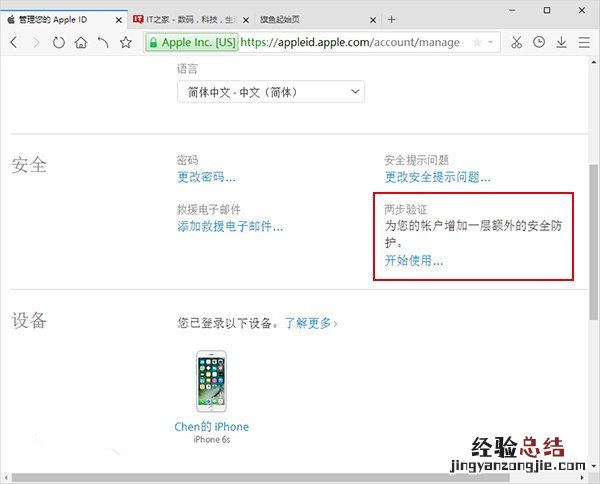Click the iPhone 6s device thumbnail
The height and width of the screenshot is (484, 600).
[211, 381]
